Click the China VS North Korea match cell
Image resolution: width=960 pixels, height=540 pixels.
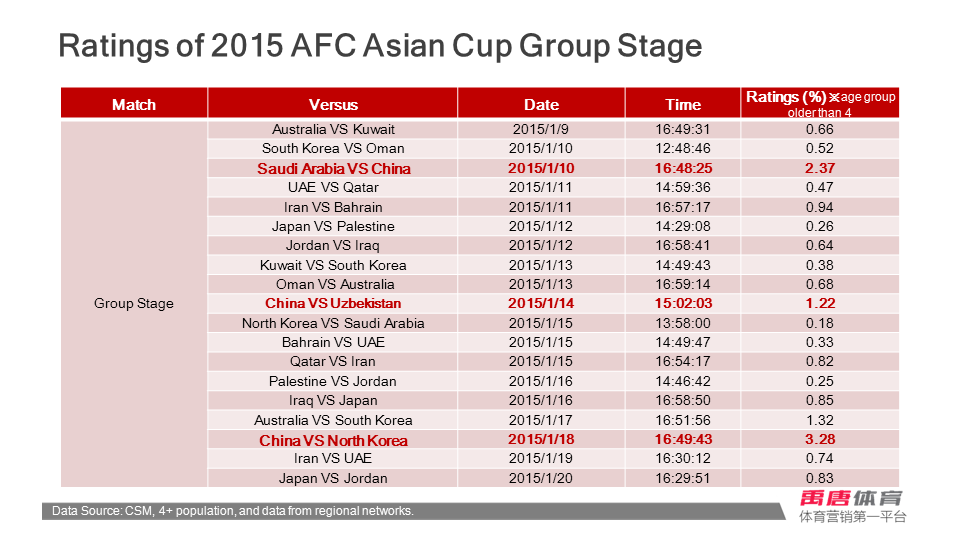pos(333,440)
